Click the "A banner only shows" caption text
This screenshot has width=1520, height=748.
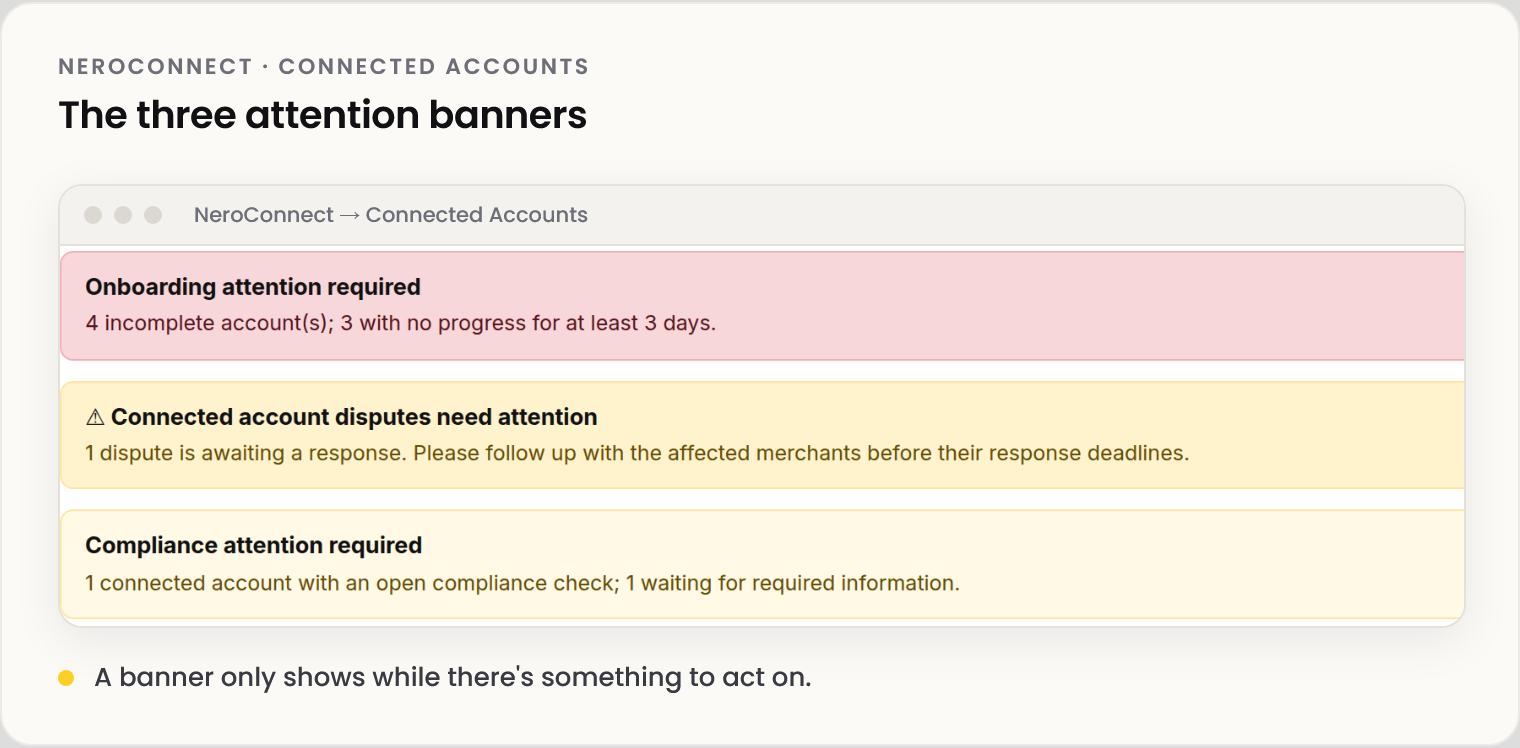click(453, 677)
